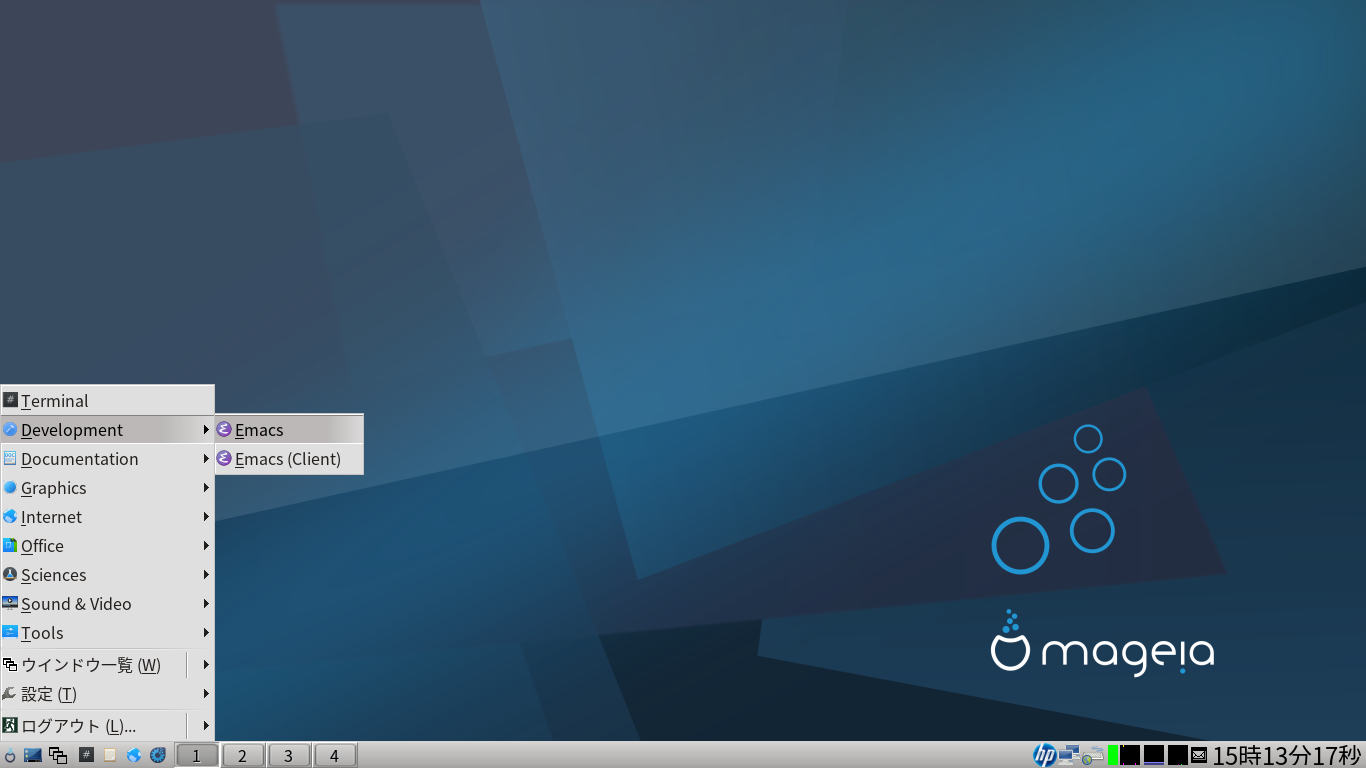Viewport: 1366px width, 768px height.
Task: Click the Graphics category icon
Action: pyautogui.click(x=10, y=487)
